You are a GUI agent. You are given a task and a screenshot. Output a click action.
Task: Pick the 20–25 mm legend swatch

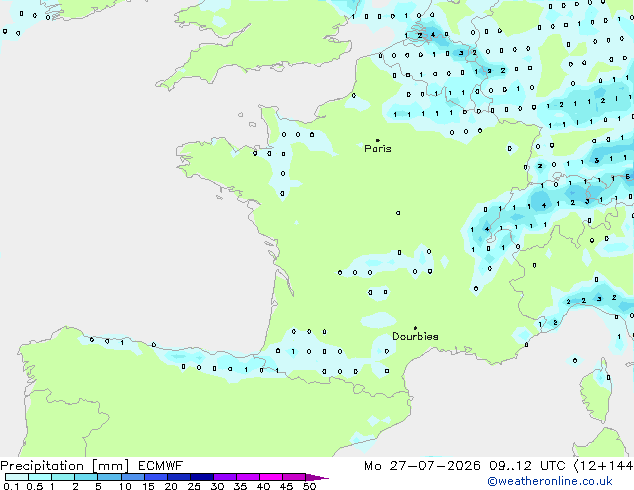coord(179,477)
